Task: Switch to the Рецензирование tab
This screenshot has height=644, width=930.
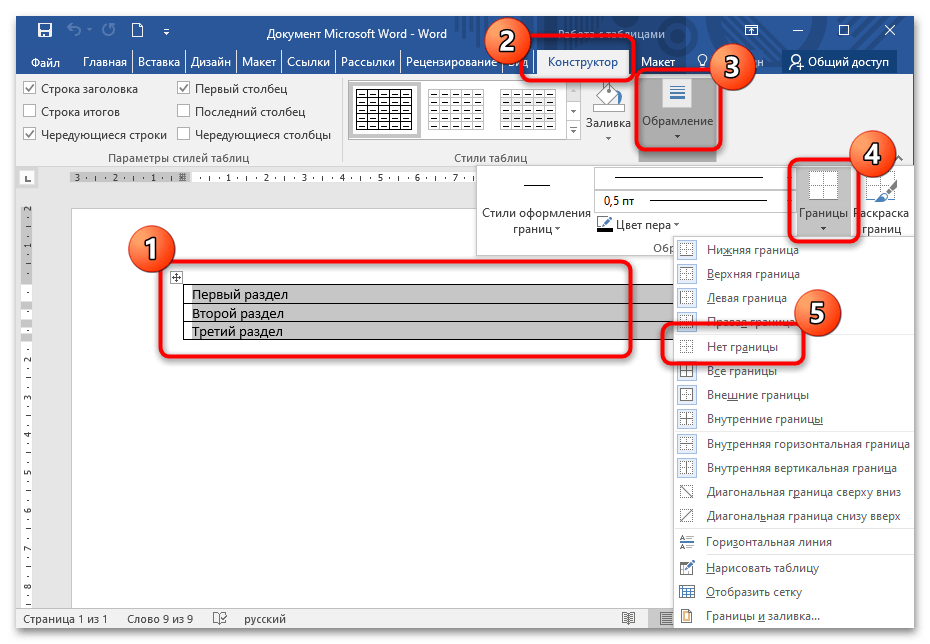Action: 451,62
